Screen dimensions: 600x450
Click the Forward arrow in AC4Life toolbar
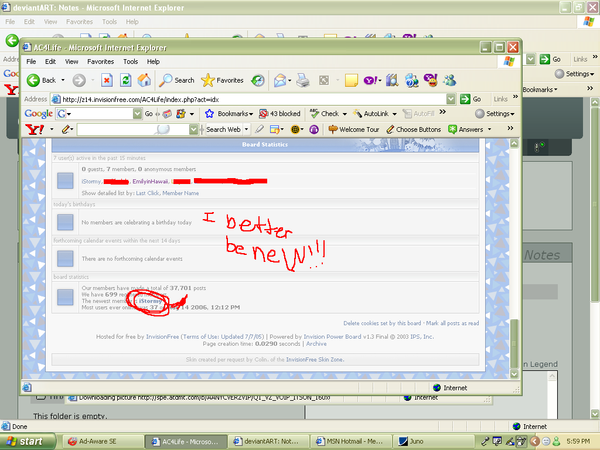tap(79, 80)
